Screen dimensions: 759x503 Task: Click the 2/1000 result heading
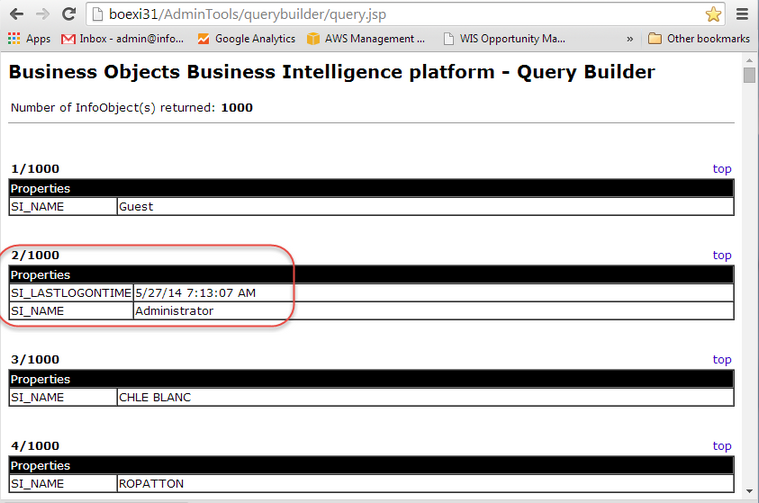pyautogui.click(x=35, y=255)
